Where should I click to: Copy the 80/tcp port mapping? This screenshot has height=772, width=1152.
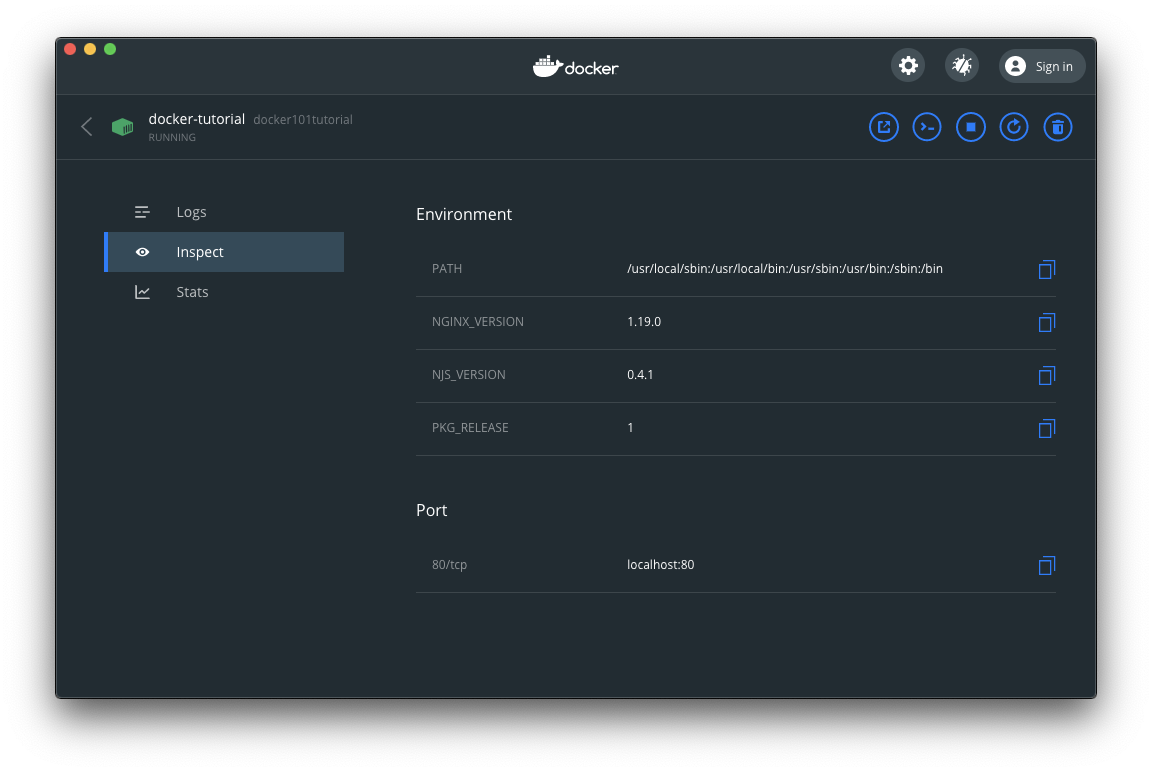[1046, 565]
